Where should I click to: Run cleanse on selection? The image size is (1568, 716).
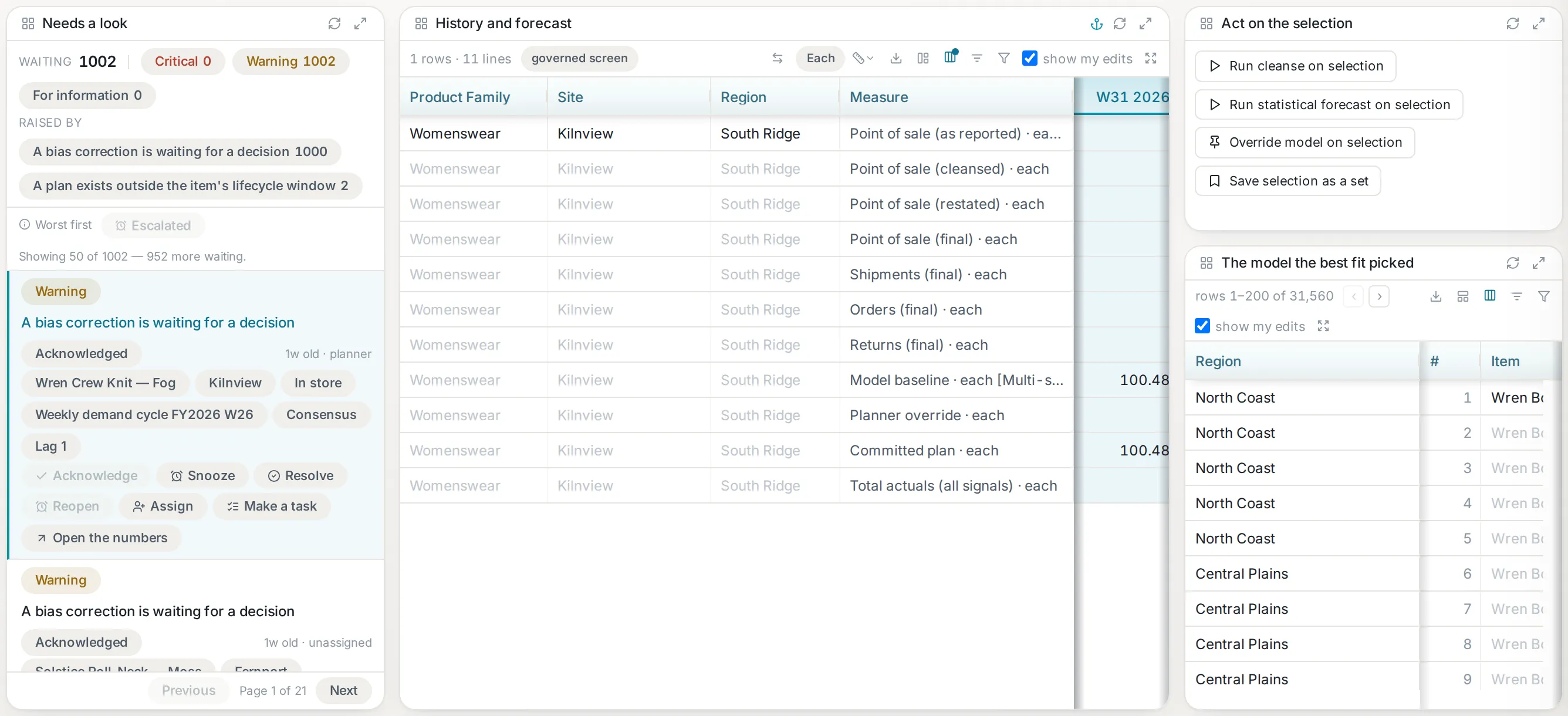coord(1295,66)
